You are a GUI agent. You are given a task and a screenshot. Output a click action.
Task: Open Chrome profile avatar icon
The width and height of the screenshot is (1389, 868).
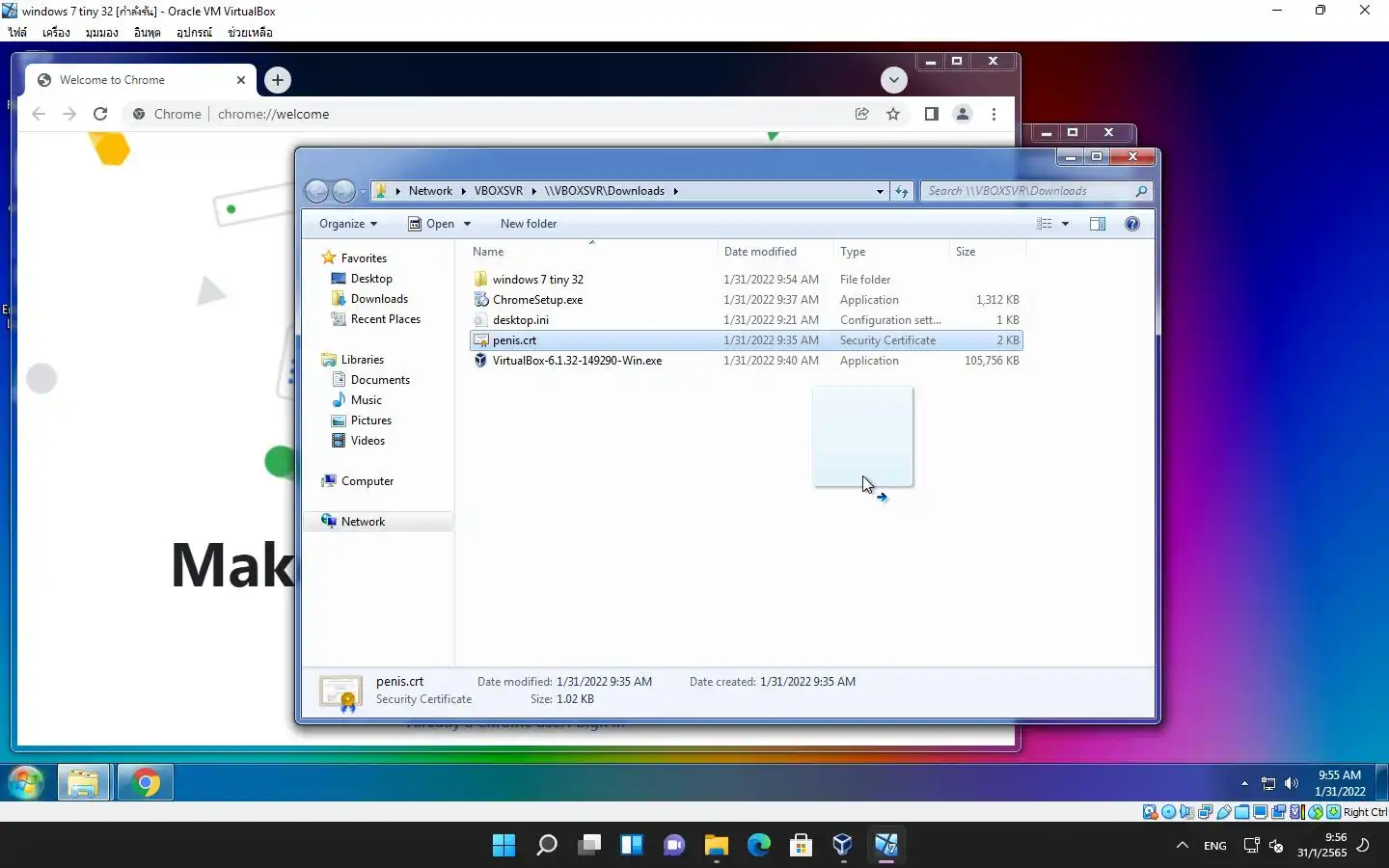963,114
